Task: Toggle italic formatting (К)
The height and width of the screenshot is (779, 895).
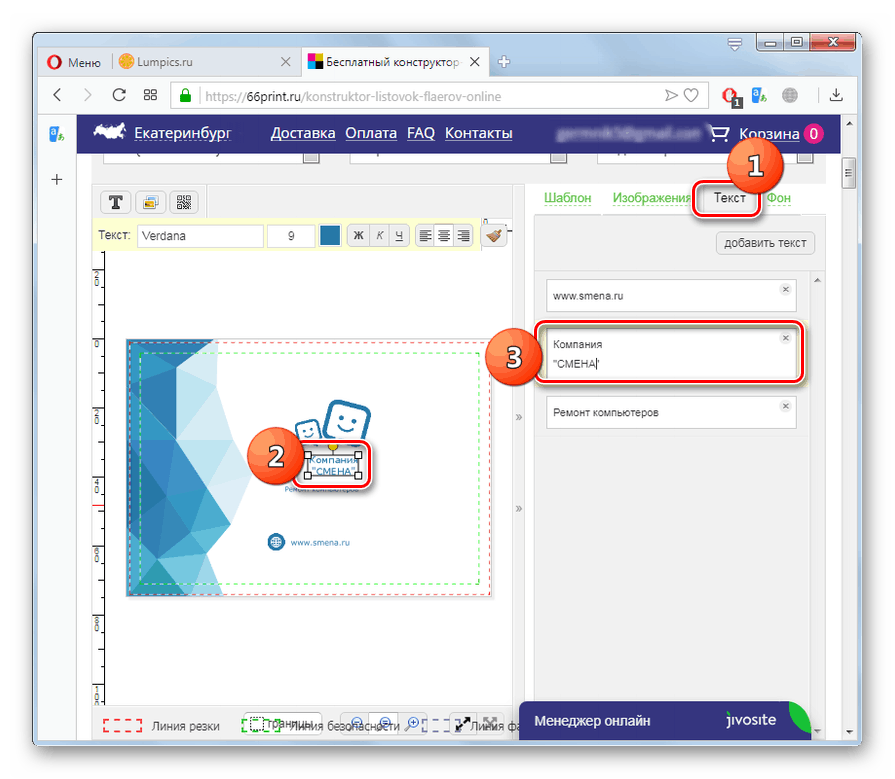Action: [x=380, y=236]
